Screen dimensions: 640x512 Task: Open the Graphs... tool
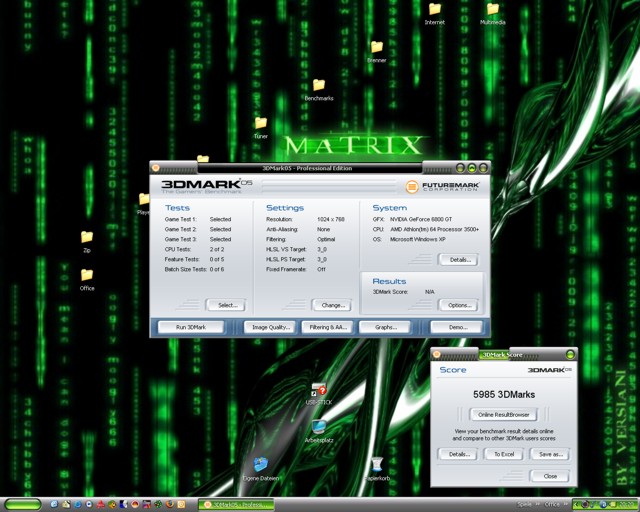coord(385,327)
